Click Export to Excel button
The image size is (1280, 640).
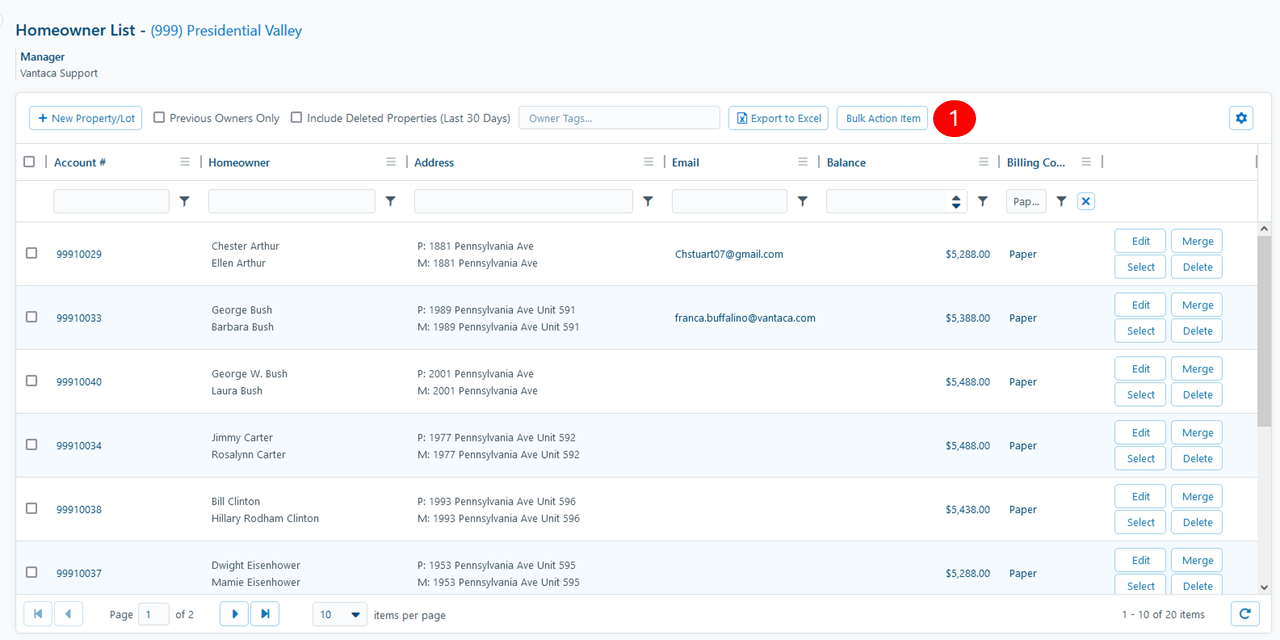tap(779, 118)
